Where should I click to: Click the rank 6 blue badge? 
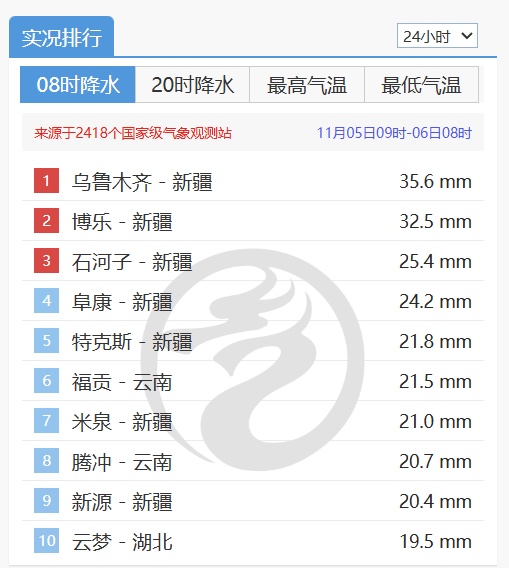[46, 380]
